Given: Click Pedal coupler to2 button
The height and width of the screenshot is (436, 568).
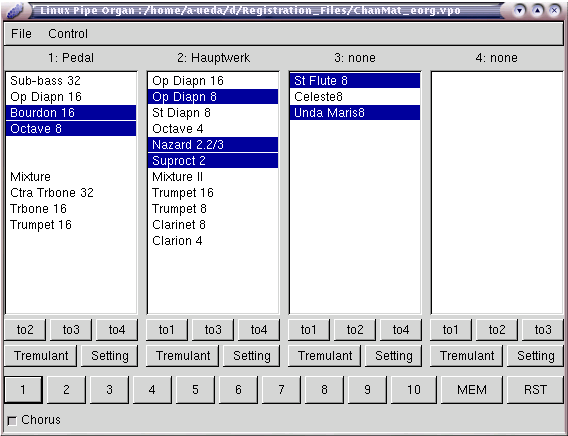Looking at the screenshot, I should (25, 330).
